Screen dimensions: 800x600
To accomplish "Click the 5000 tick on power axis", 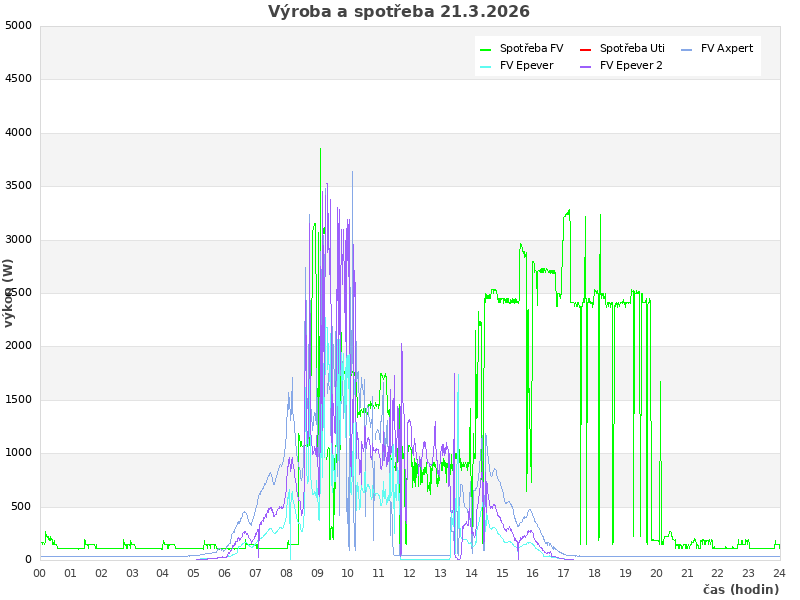I will [x=18, y=25].
